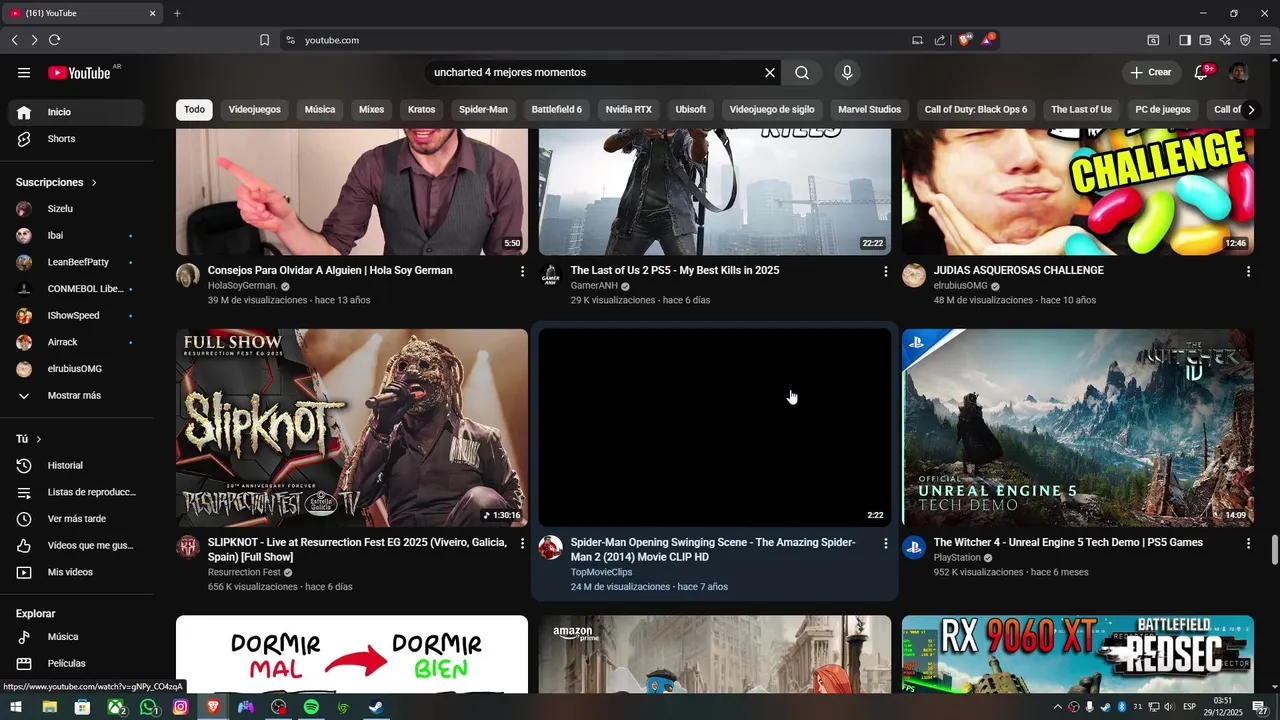This screenshot has width=1280, height=720.
Task: Bookmark this page with the bookmark icon
Action: (264, 40)
